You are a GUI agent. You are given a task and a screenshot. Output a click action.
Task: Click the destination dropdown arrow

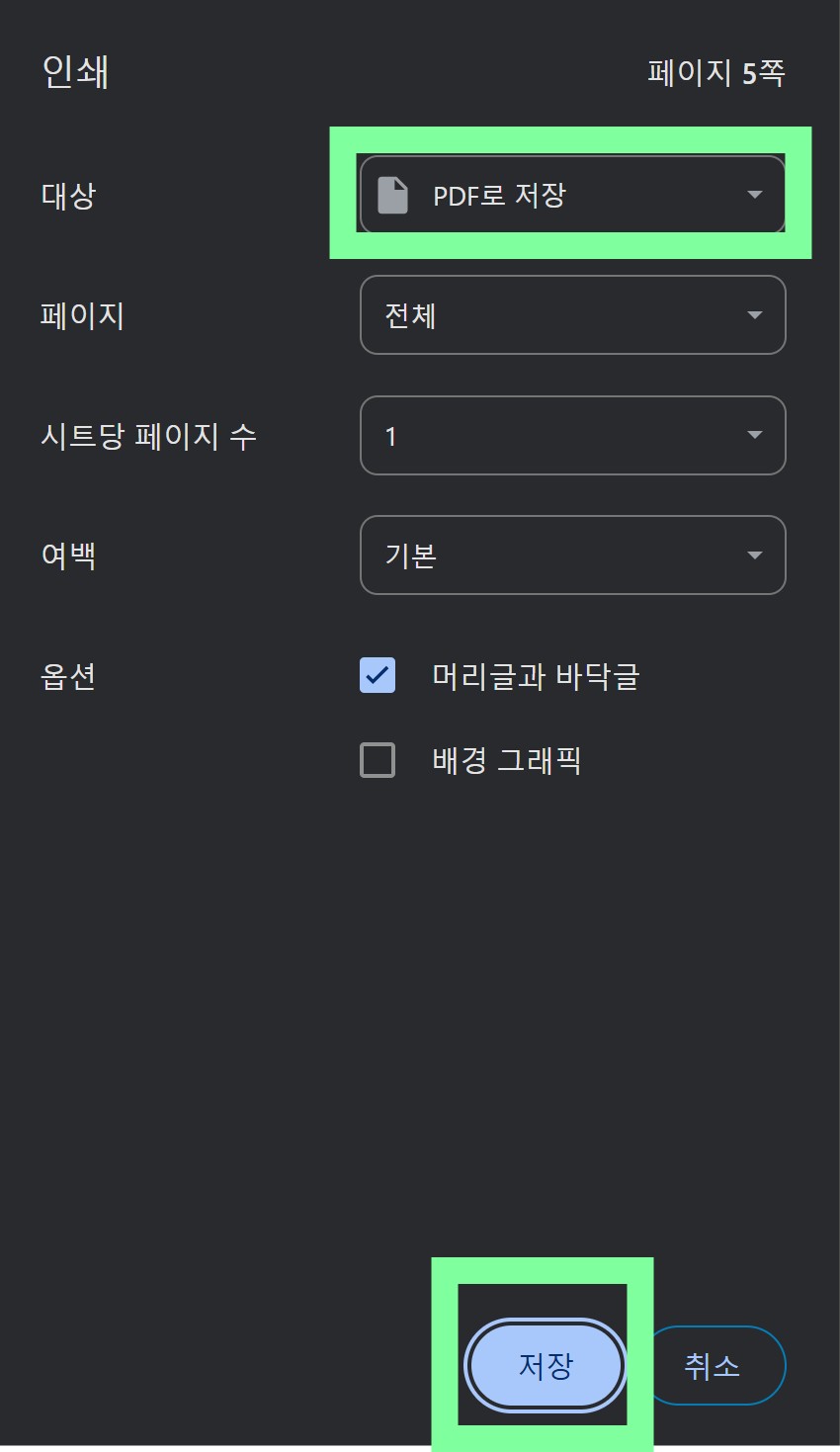coord(754,194)
